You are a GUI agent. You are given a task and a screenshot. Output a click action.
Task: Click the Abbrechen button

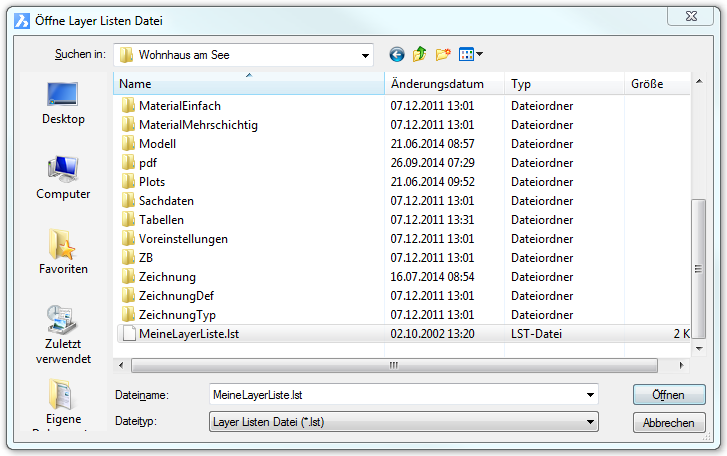click(668, 423)
